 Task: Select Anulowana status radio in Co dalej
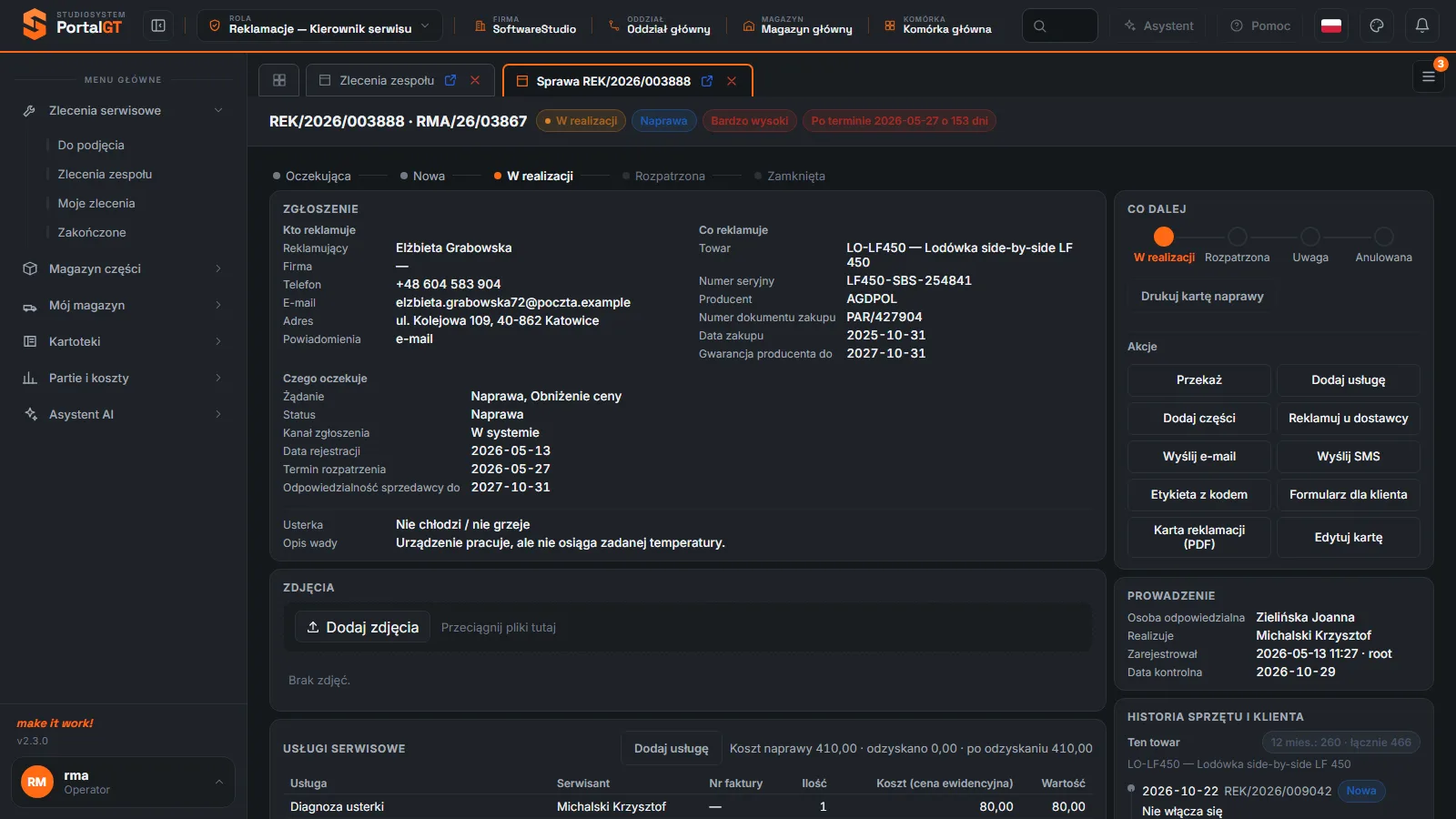(x=1383, y=237)
